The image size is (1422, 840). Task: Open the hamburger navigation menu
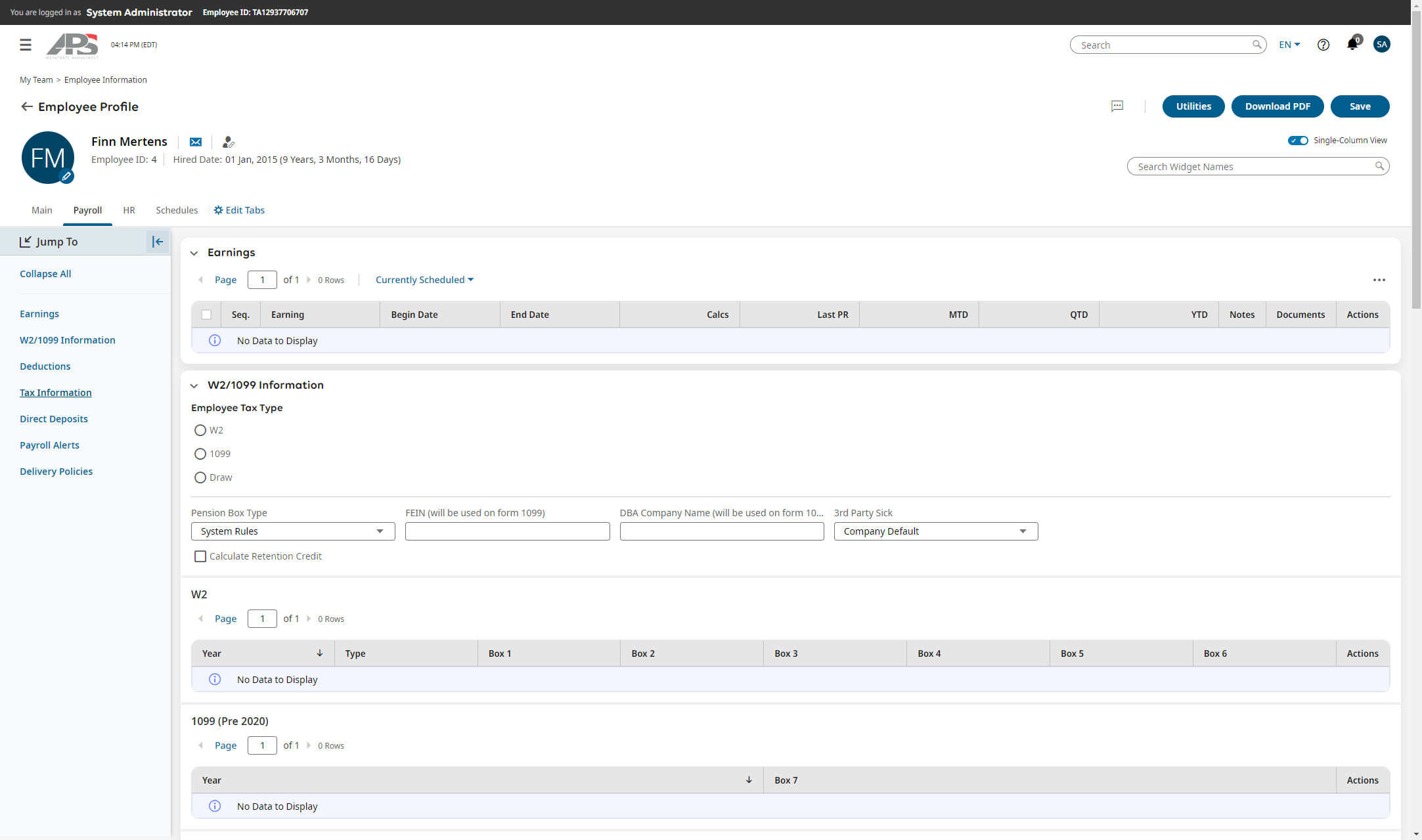pos(26,45)
